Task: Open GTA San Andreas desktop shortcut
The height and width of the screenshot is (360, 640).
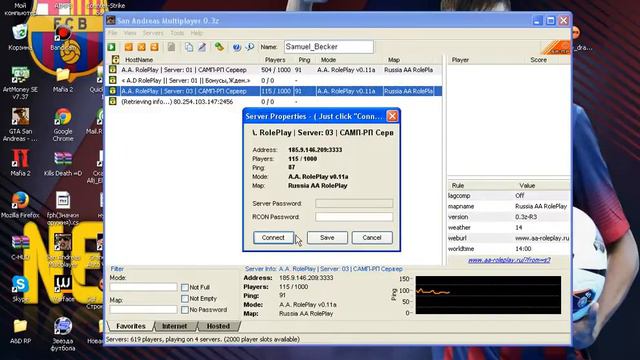Action: pyautogui.click(x=20, y=125)
